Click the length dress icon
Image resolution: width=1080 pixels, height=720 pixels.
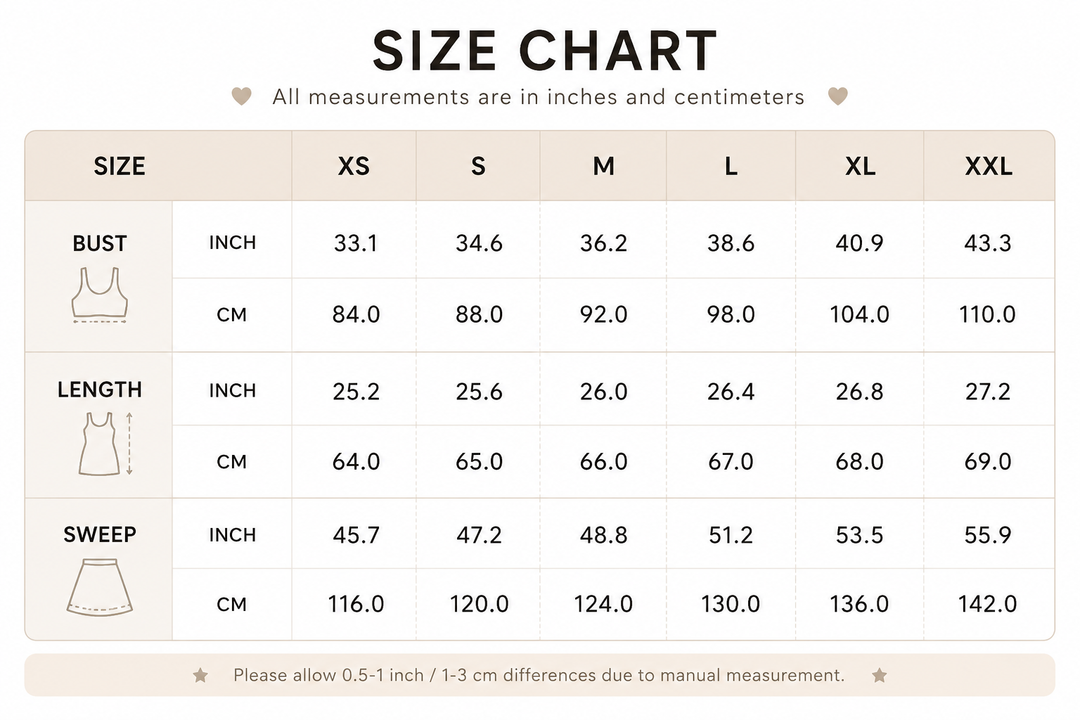(105, 444)
